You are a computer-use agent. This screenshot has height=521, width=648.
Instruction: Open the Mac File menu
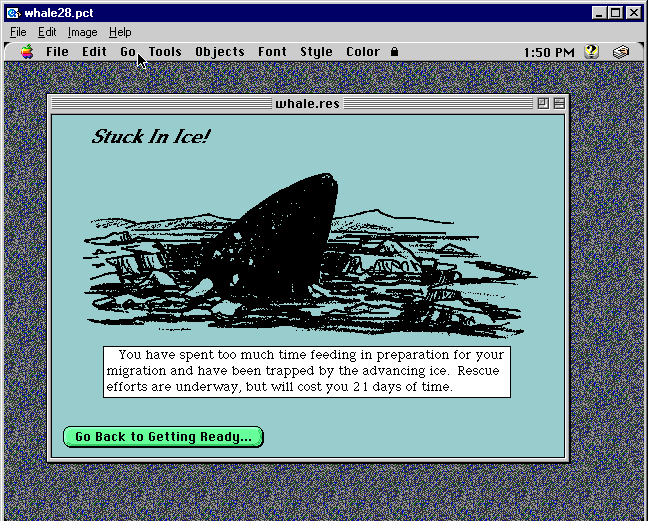coord(57,52)
